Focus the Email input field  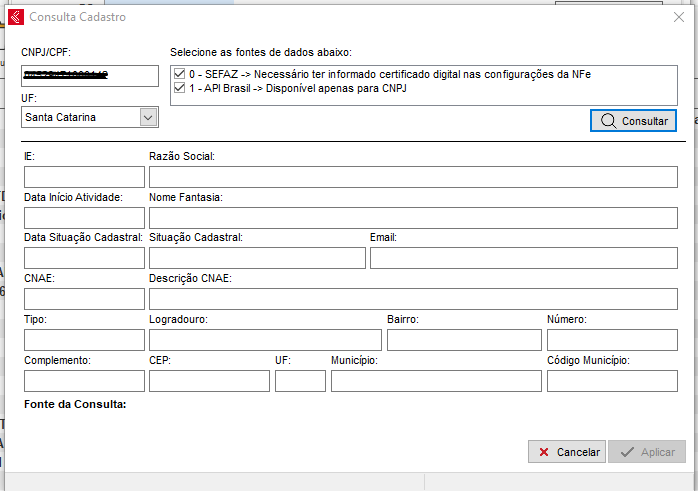(x=523, y=258)
